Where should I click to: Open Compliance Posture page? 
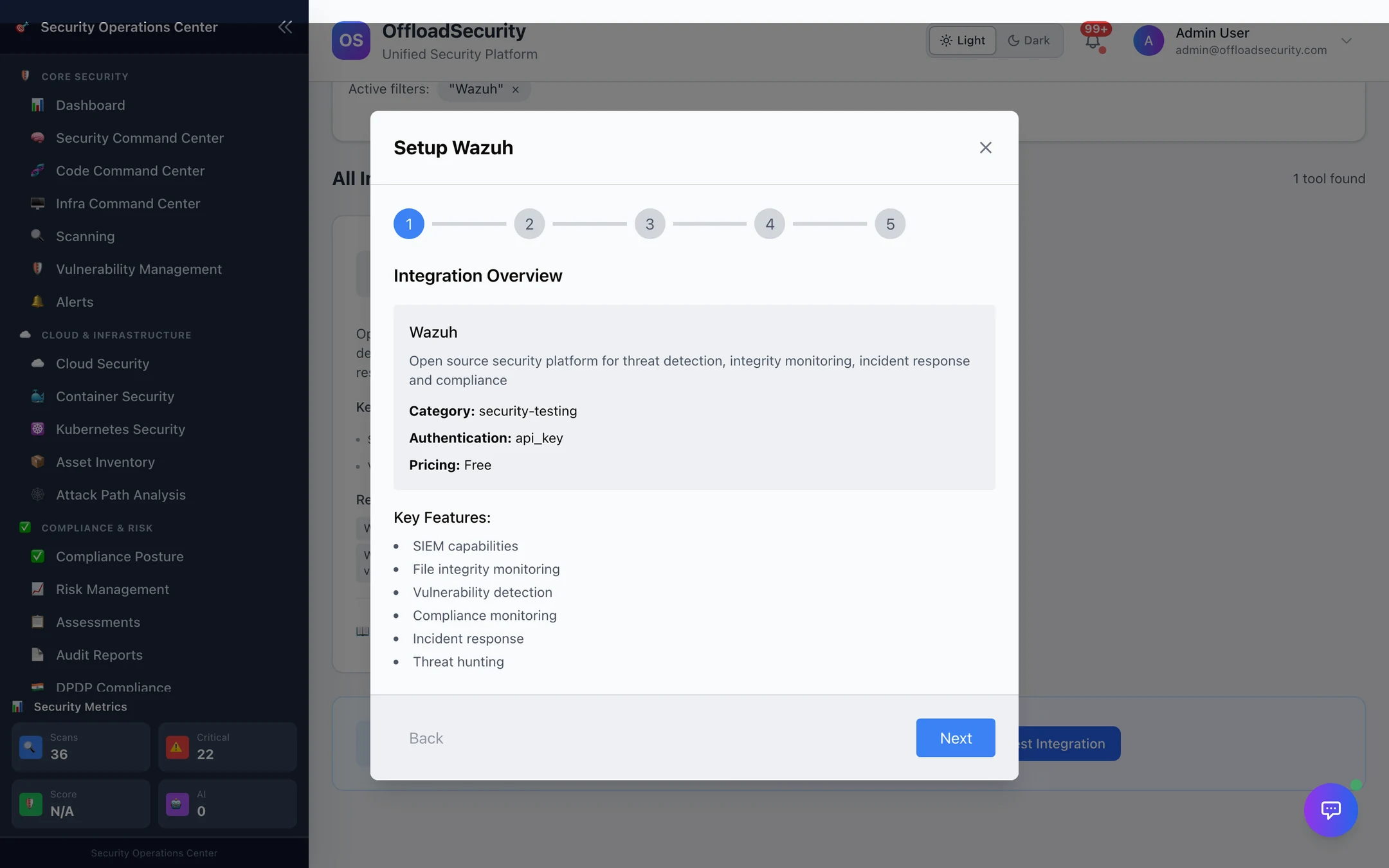click(120, 556)
